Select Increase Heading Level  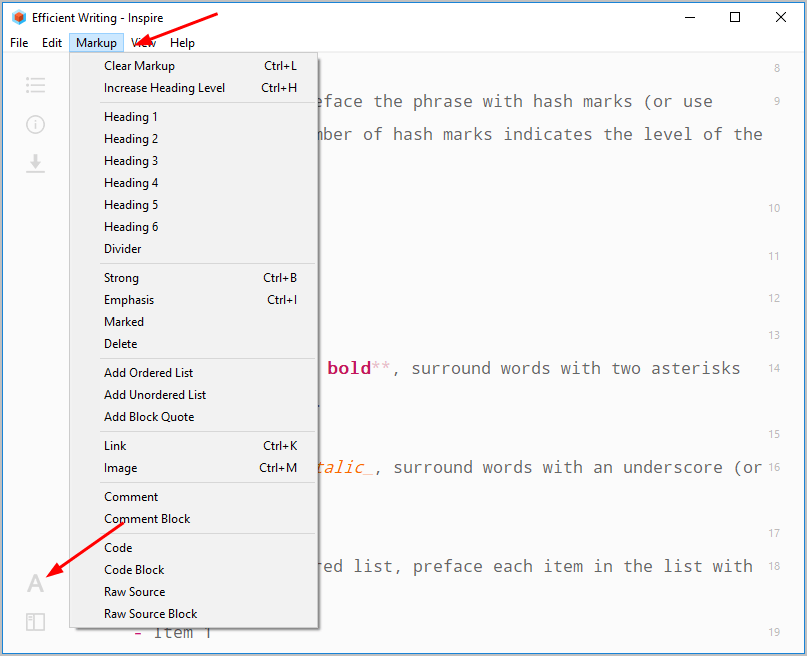(194, 88)
